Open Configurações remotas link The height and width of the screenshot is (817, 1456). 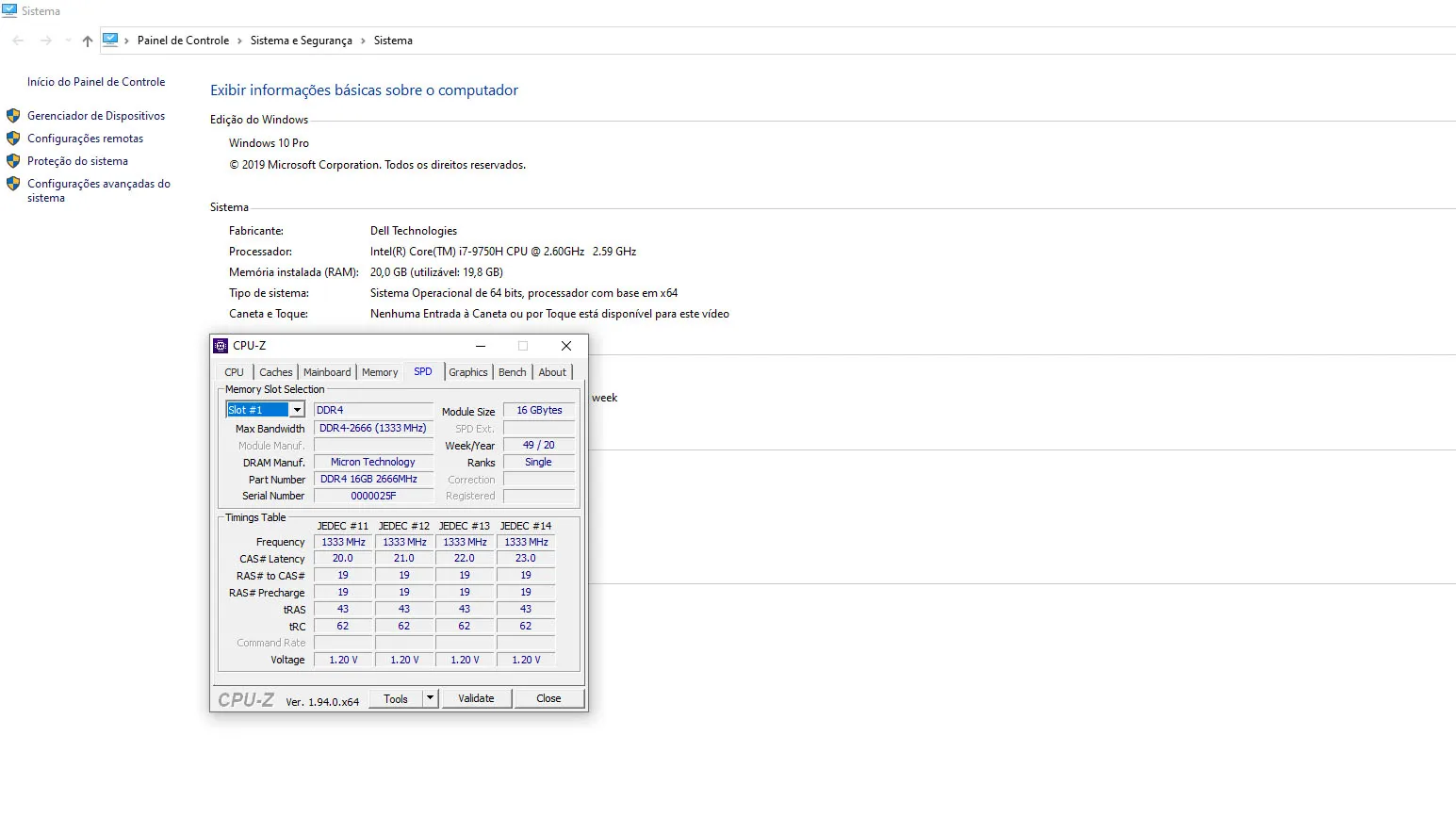pyautogui.click(x=86, y=139)
